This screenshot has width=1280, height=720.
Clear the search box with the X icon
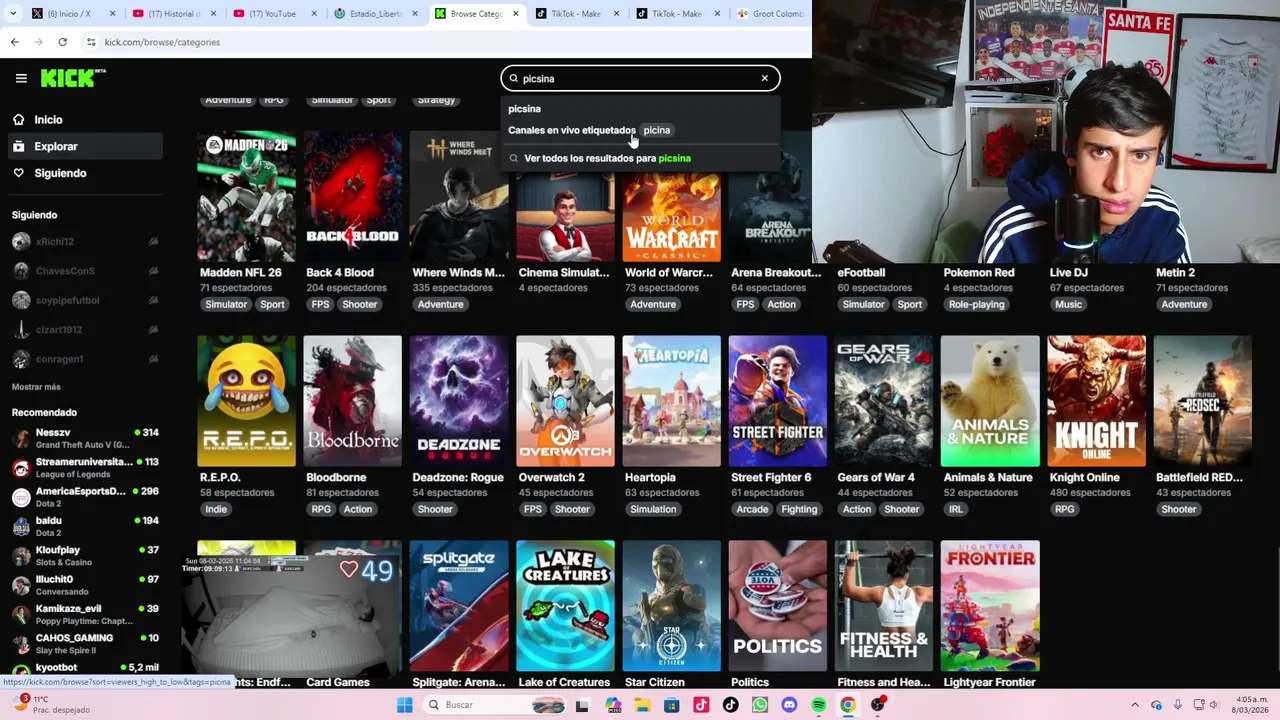click(765, 78)
